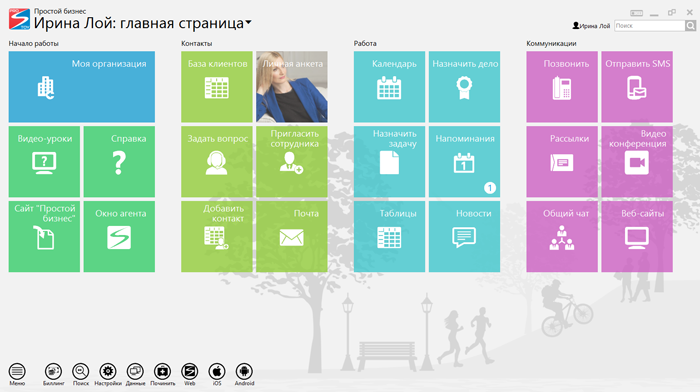Launch the Окно агента tile

(x=119, y=237)
